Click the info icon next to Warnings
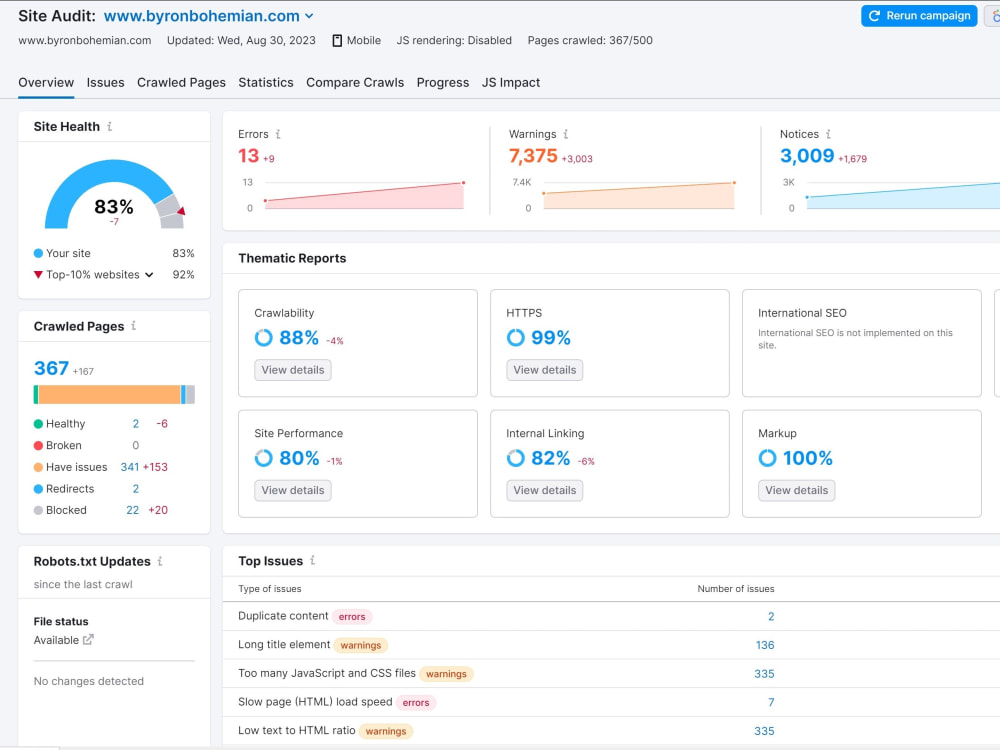The height and width of the screenshot is (750, 1000). [x=566, y=134]
